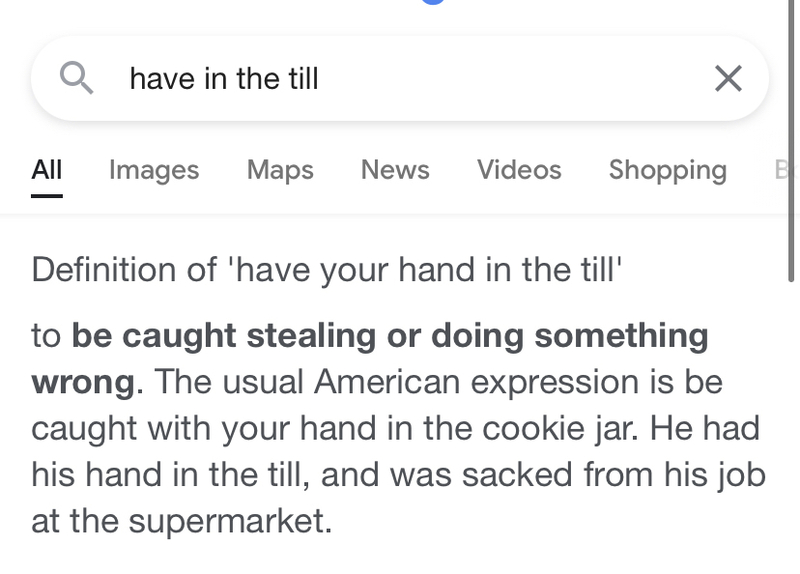
Task: Open the partially visible tab after Shopping
Action: pos(783,170)
